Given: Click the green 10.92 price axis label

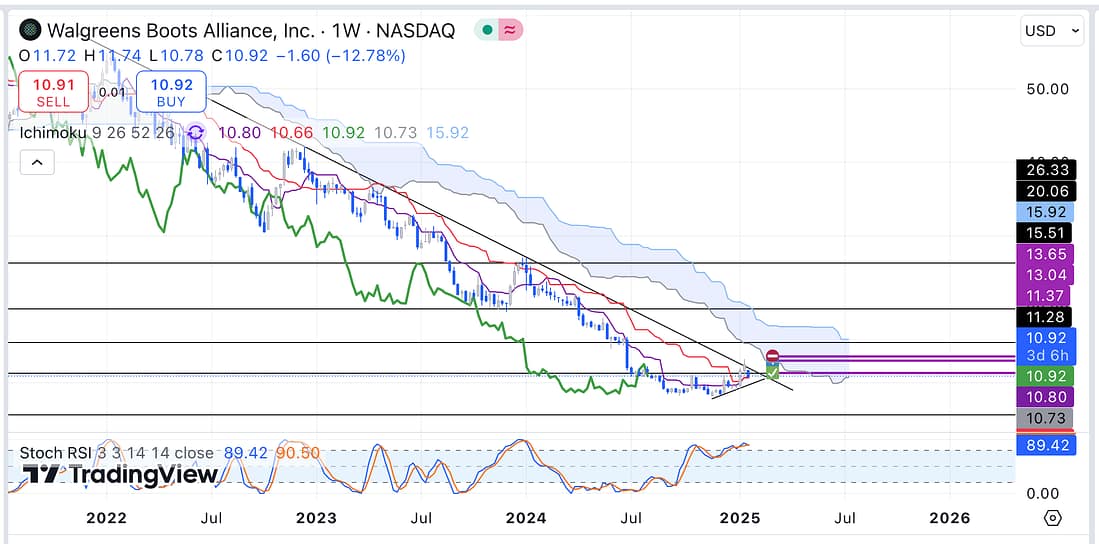Looking at the screenshot, I should pos(1043,376).
